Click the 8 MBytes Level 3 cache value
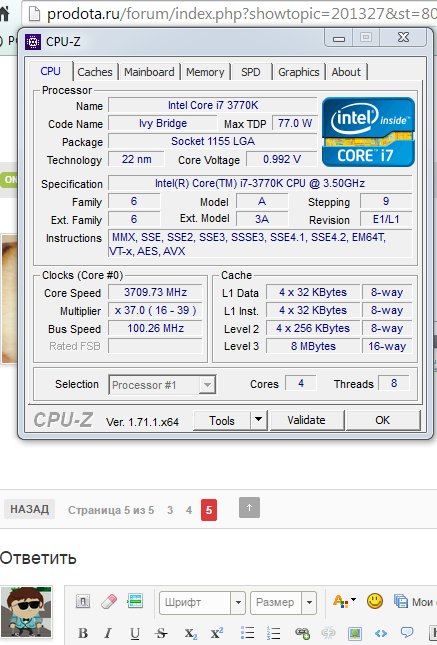This screenshot has width=437, height=645. click(313, 346)
